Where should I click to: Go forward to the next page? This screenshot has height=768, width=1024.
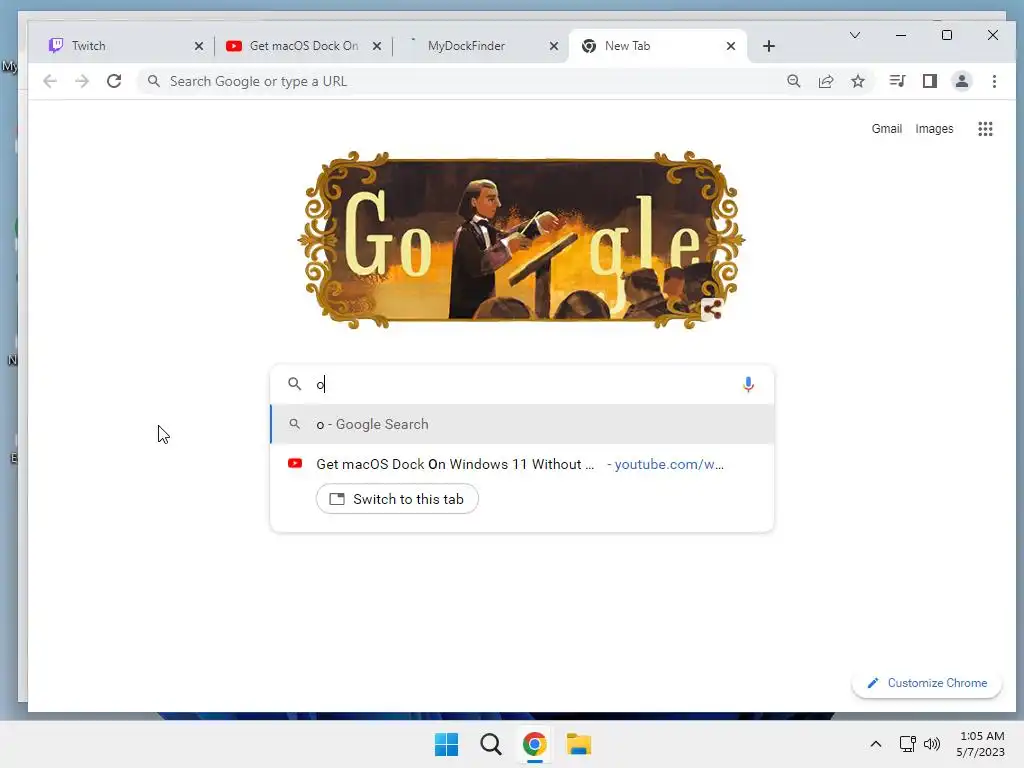[82, 81]
